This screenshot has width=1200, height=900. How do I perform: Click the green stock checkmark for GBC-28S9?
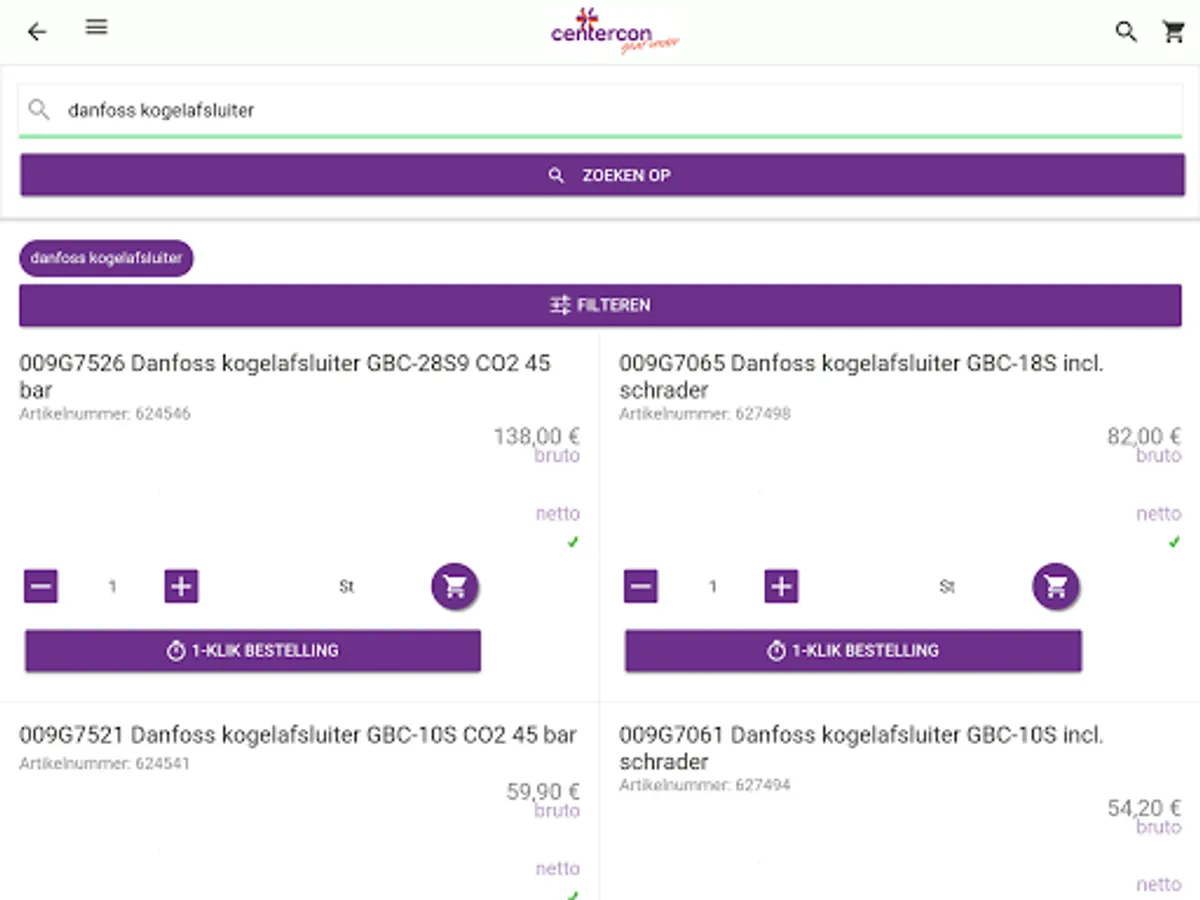(x=573, y=542)
